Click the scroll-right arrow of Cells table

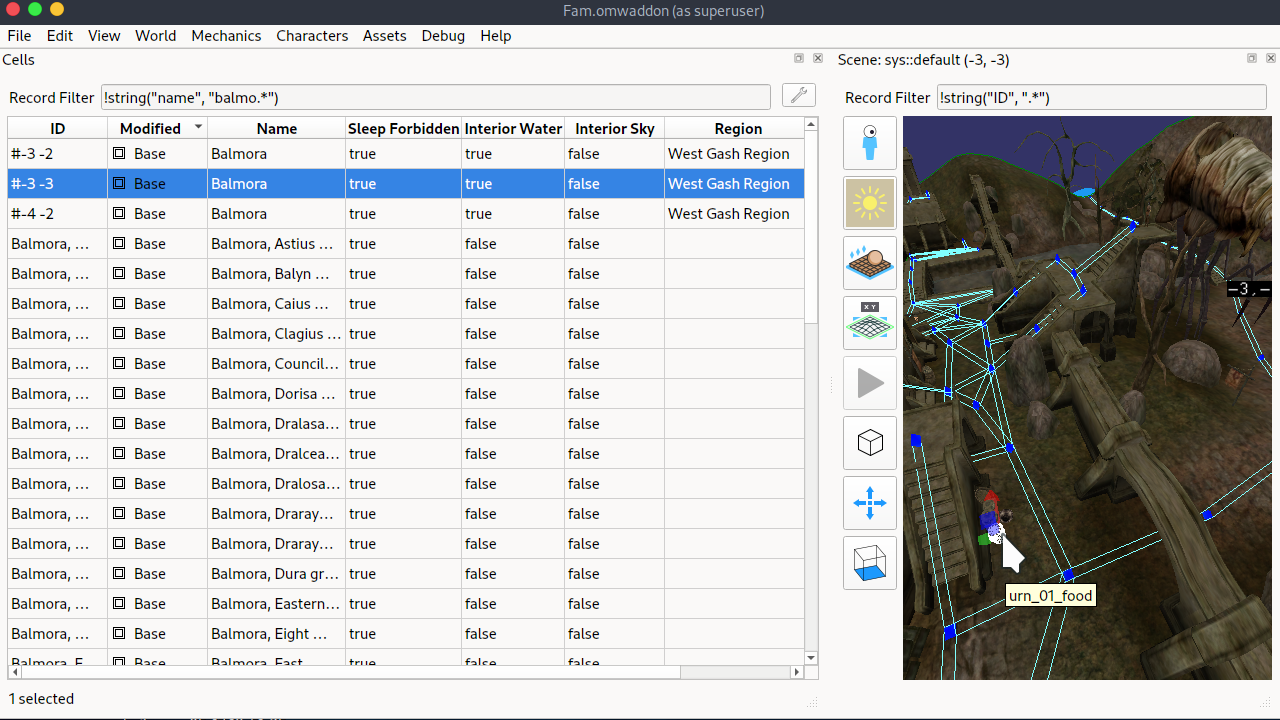point(797,672)
